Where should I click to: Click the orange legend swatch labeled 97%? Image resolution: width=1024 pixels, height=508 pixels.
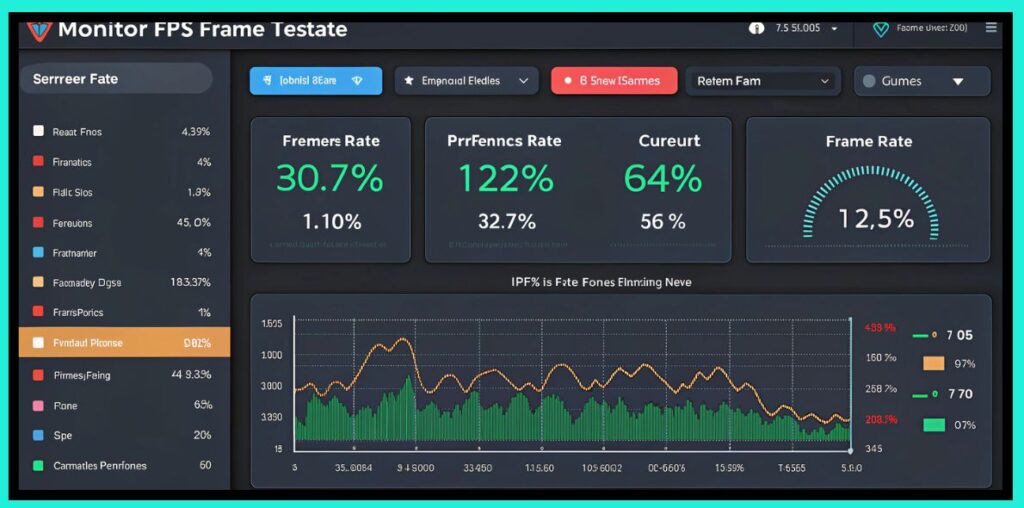934,363
